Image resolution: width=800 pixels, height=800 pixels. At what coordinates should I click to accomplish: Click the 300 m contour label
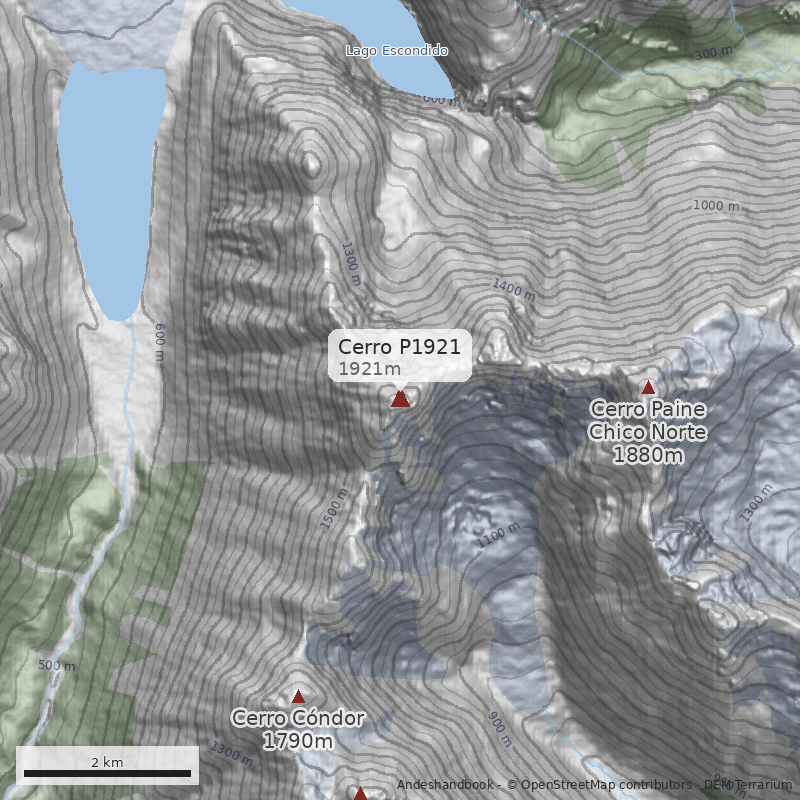pyautogui.click(x=713, y=53)
